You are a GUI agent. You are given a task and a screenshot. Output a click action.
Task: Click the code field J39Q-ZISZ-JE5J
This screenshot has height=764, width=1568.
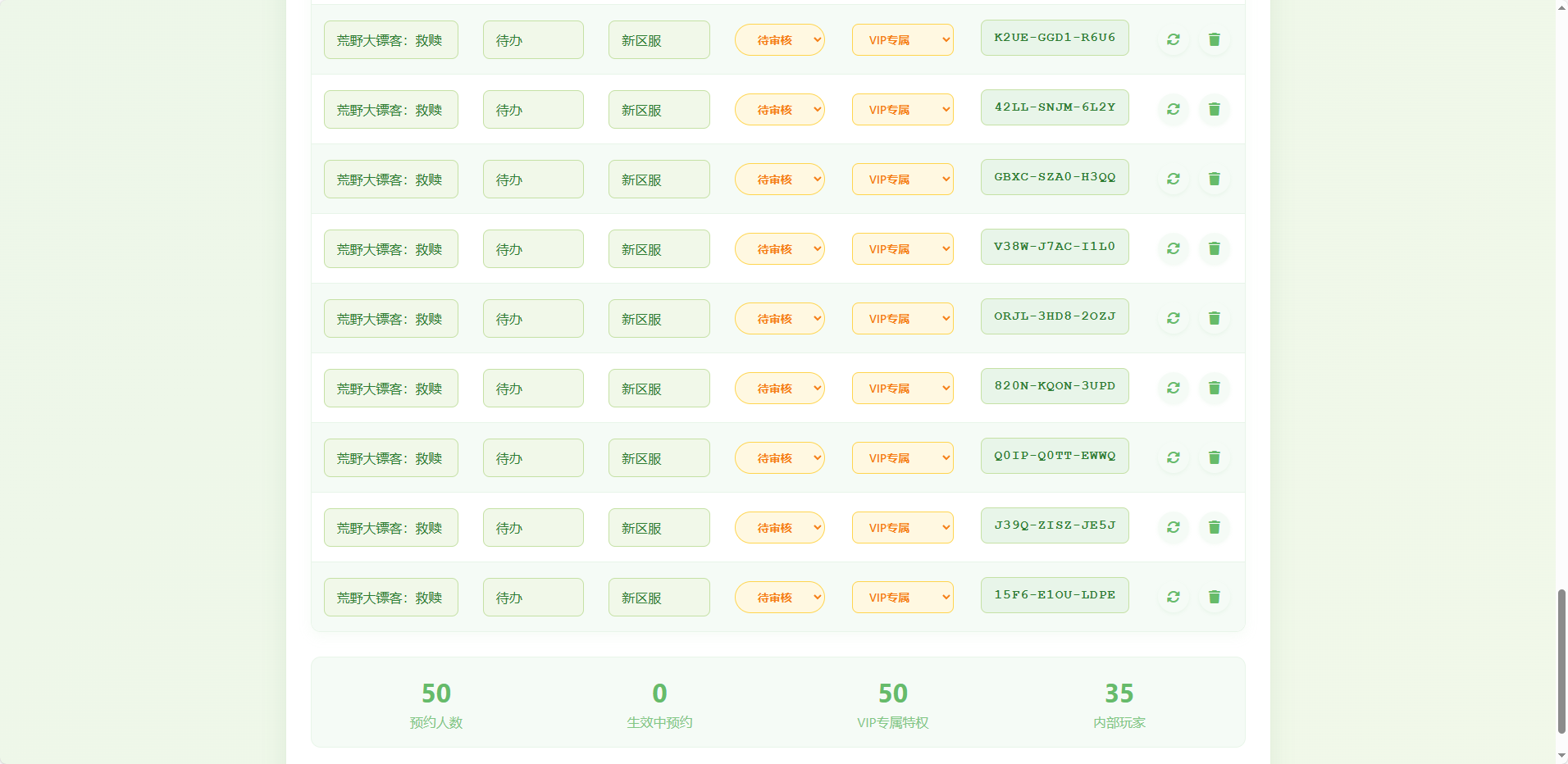[1055, 525]
